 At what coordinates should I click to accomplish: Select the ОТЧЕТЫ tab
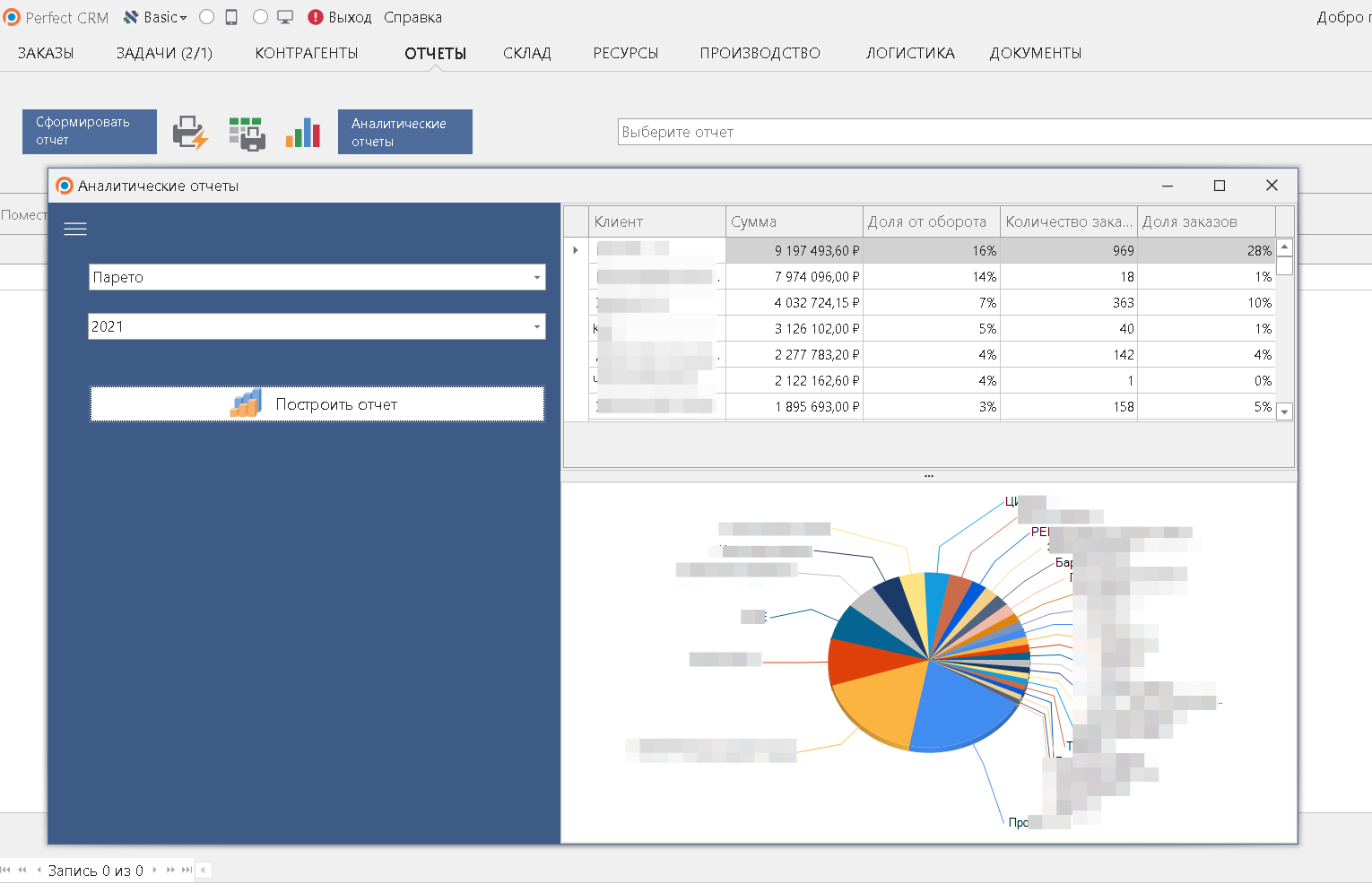pyautogui.click(x=435, y=53)
